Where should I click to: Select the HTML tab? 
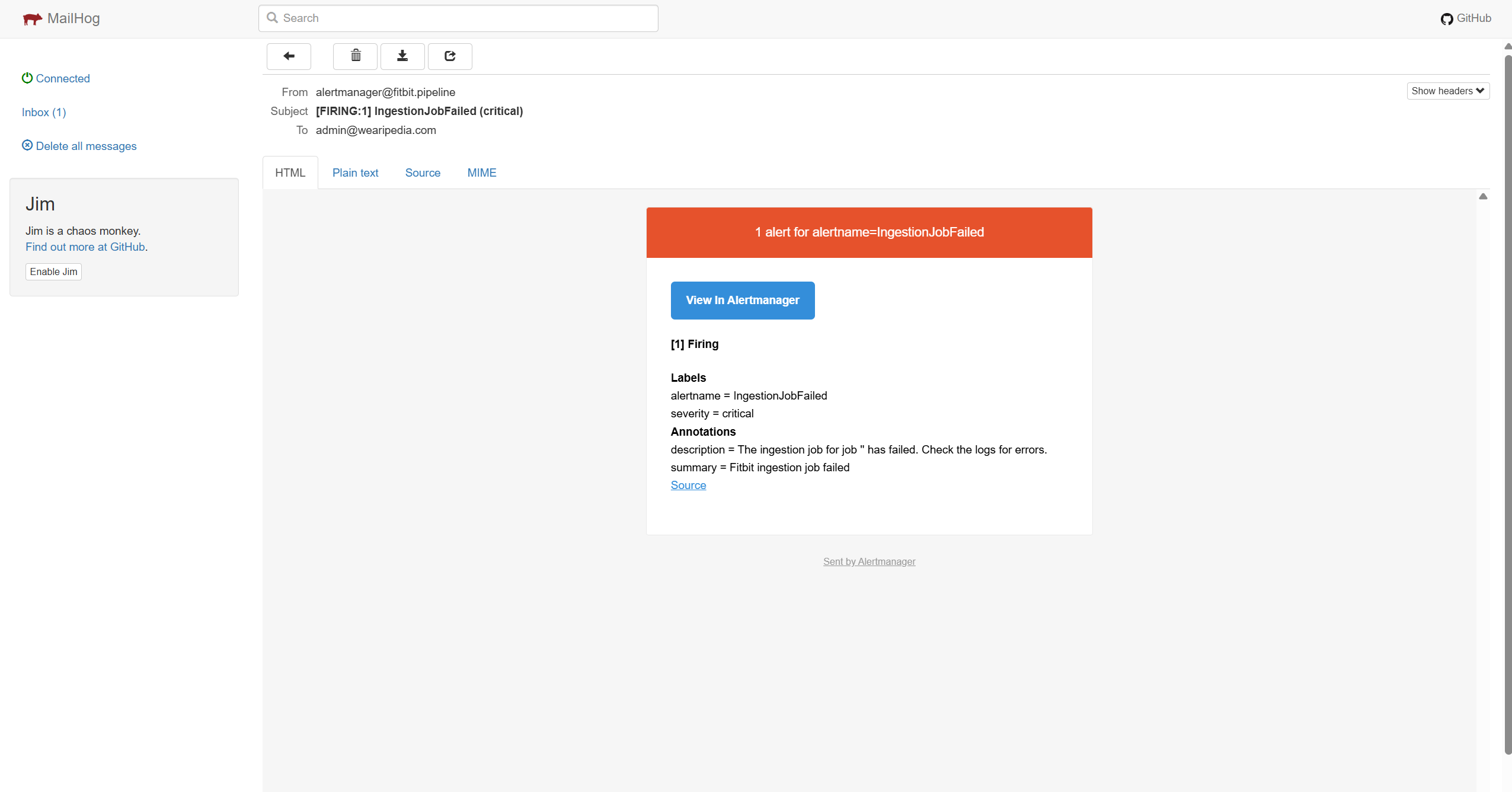290,173
